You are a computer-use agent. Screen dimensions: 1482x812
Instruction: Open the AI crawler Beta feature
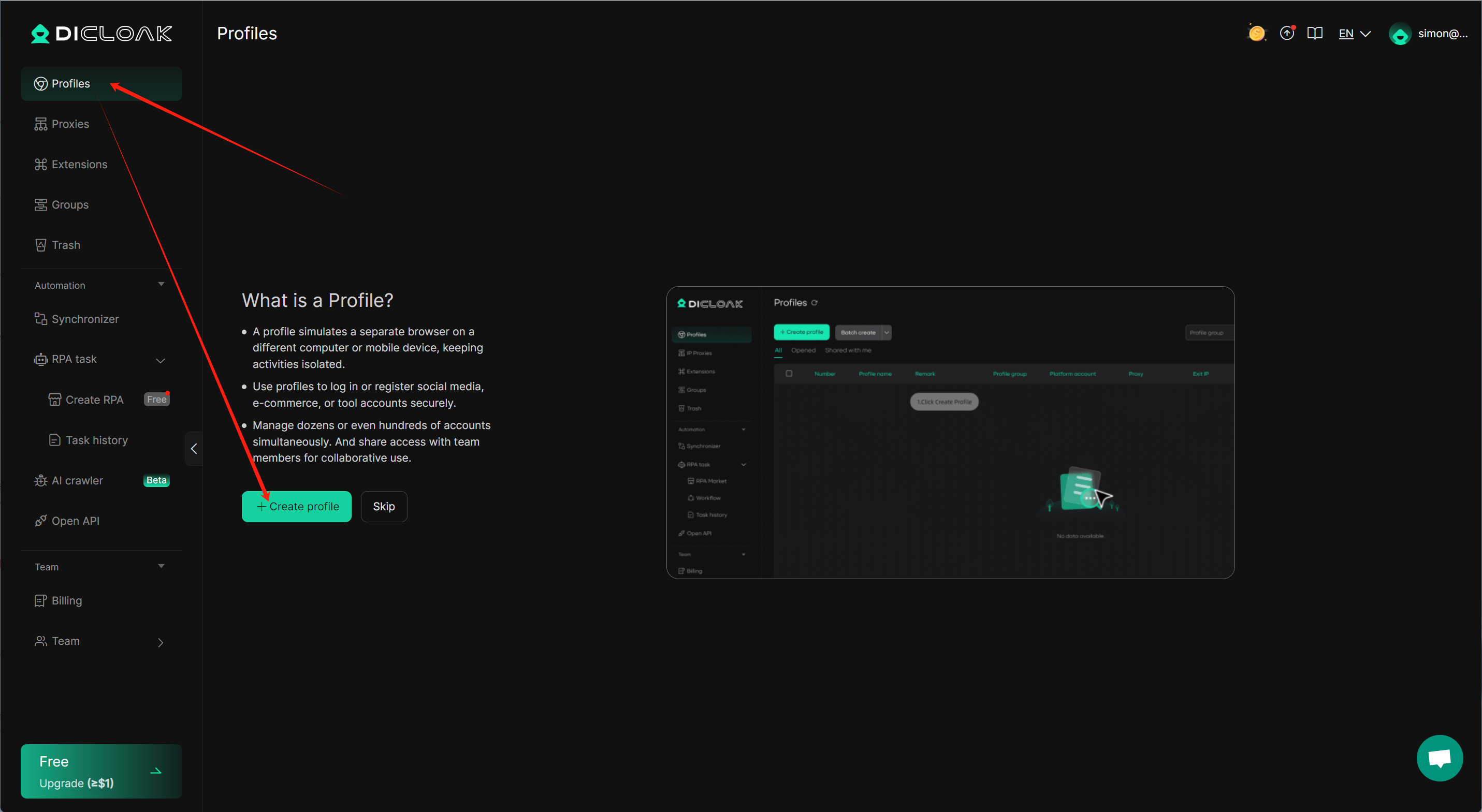tap(77, 480)
